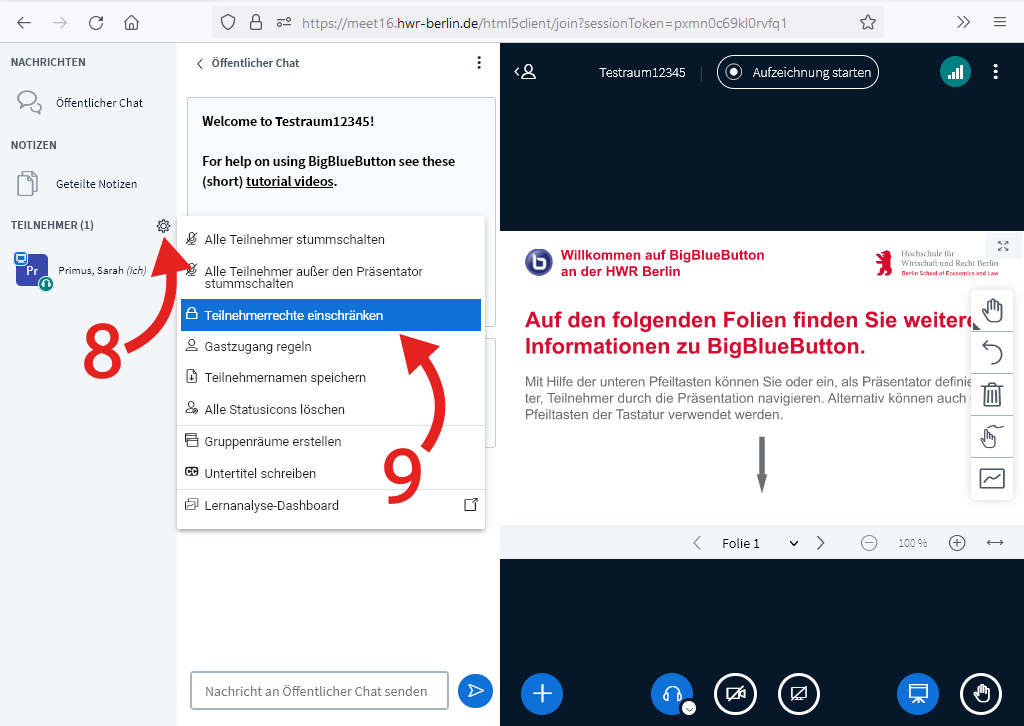Start recording with Aufzeichnung starten
The height and width of the screenshot is (726, 1024).
(797, 71)
